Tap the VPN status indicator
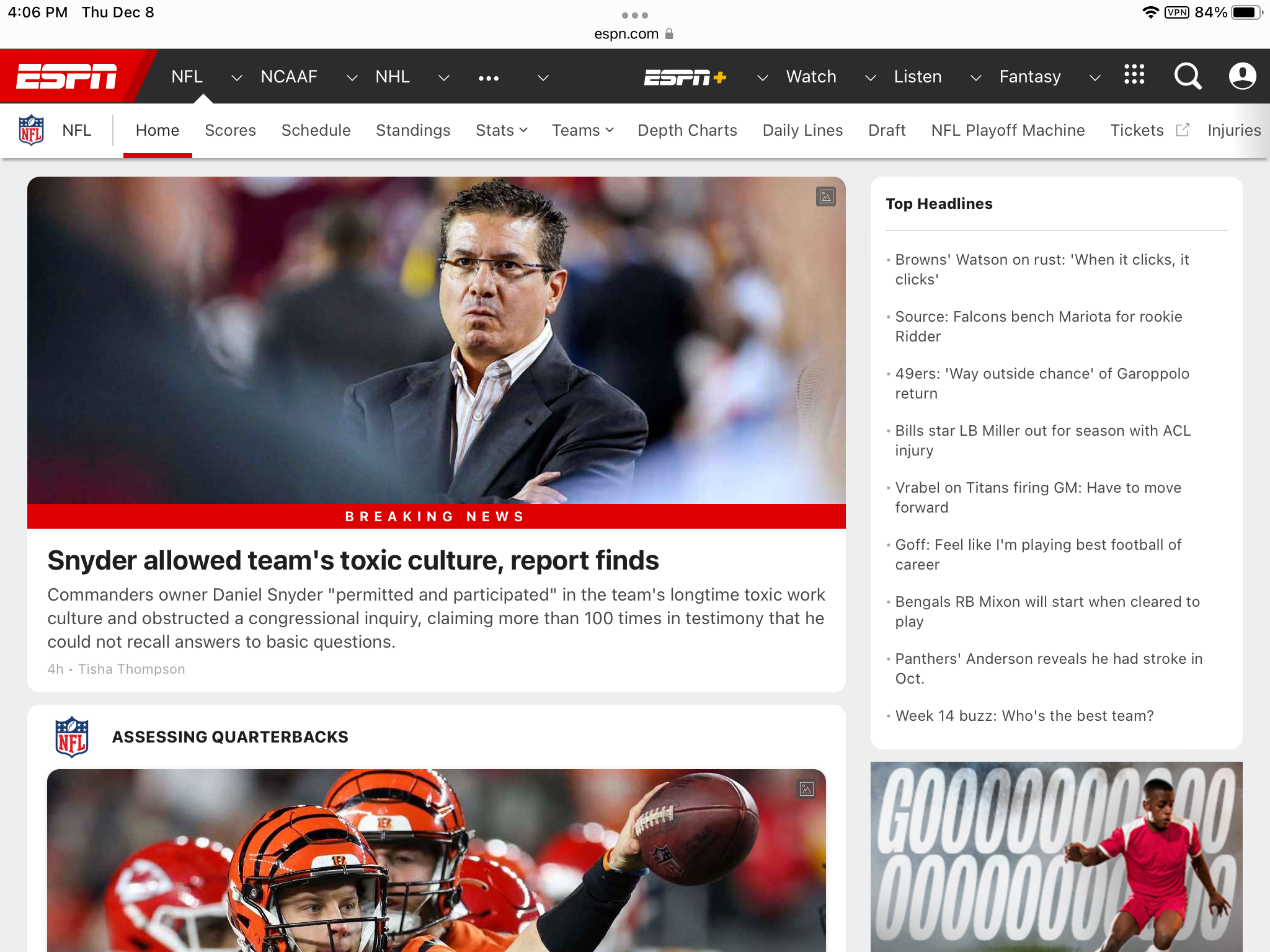 (x=1176, y=12)
